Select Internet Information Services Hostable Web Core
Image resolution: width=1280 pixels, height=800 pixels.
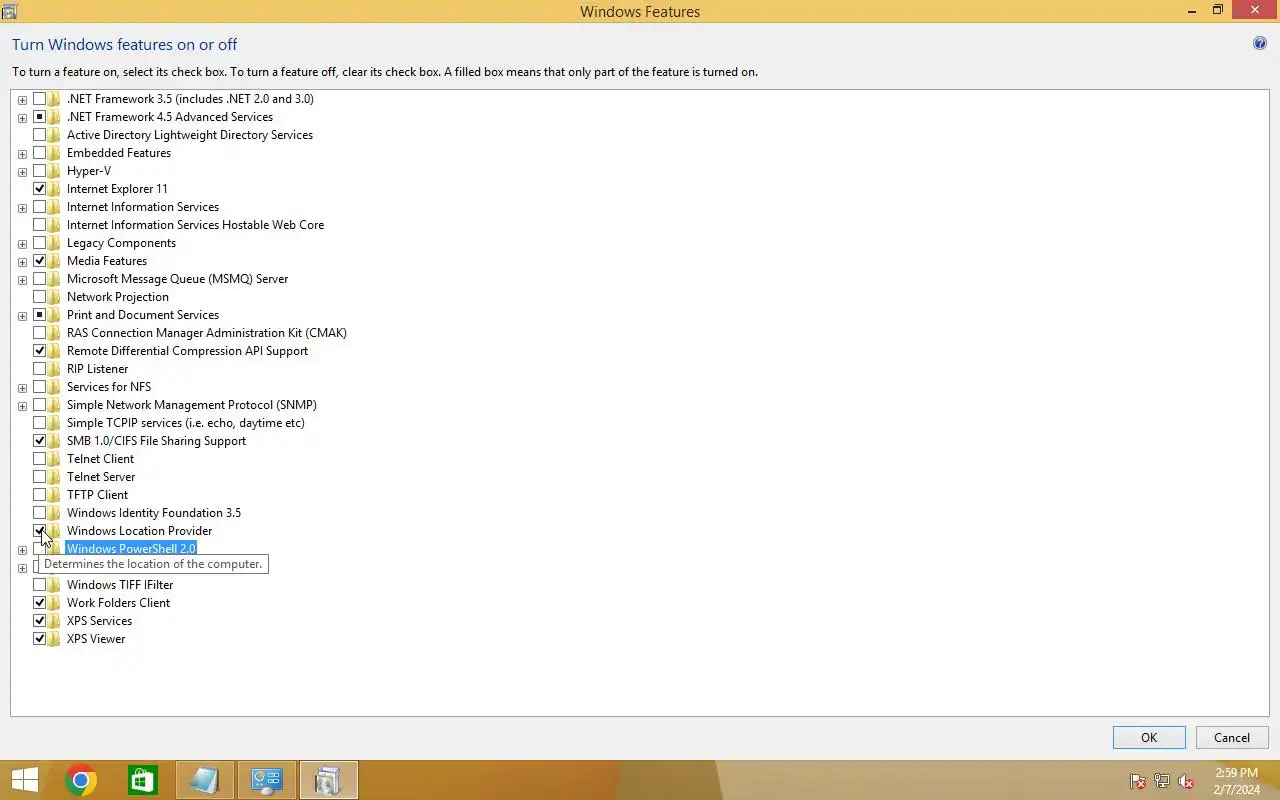[195, 225]
